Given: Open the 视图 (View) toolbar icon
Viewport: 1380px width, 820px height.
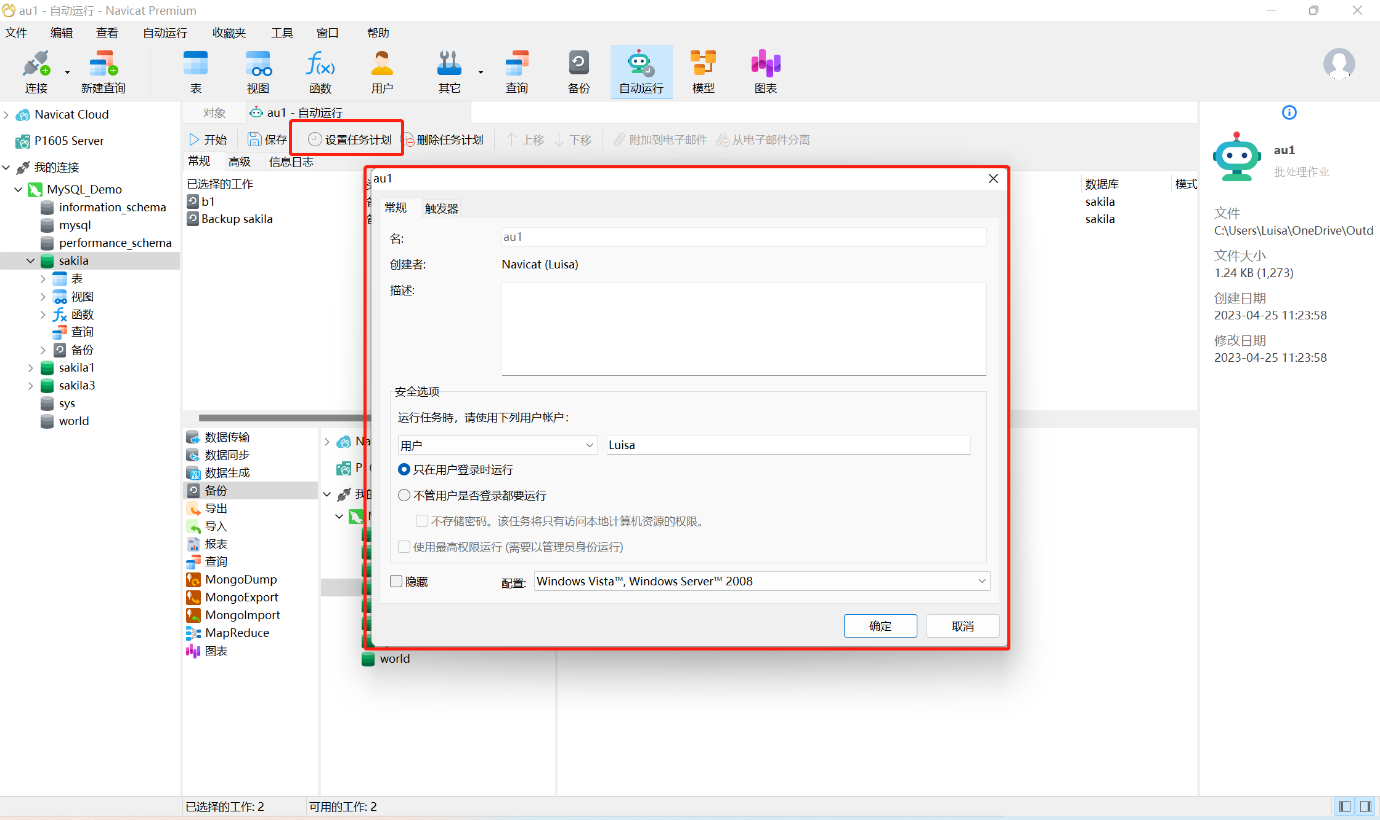Looking at the screenshot, I should (258, 72).
